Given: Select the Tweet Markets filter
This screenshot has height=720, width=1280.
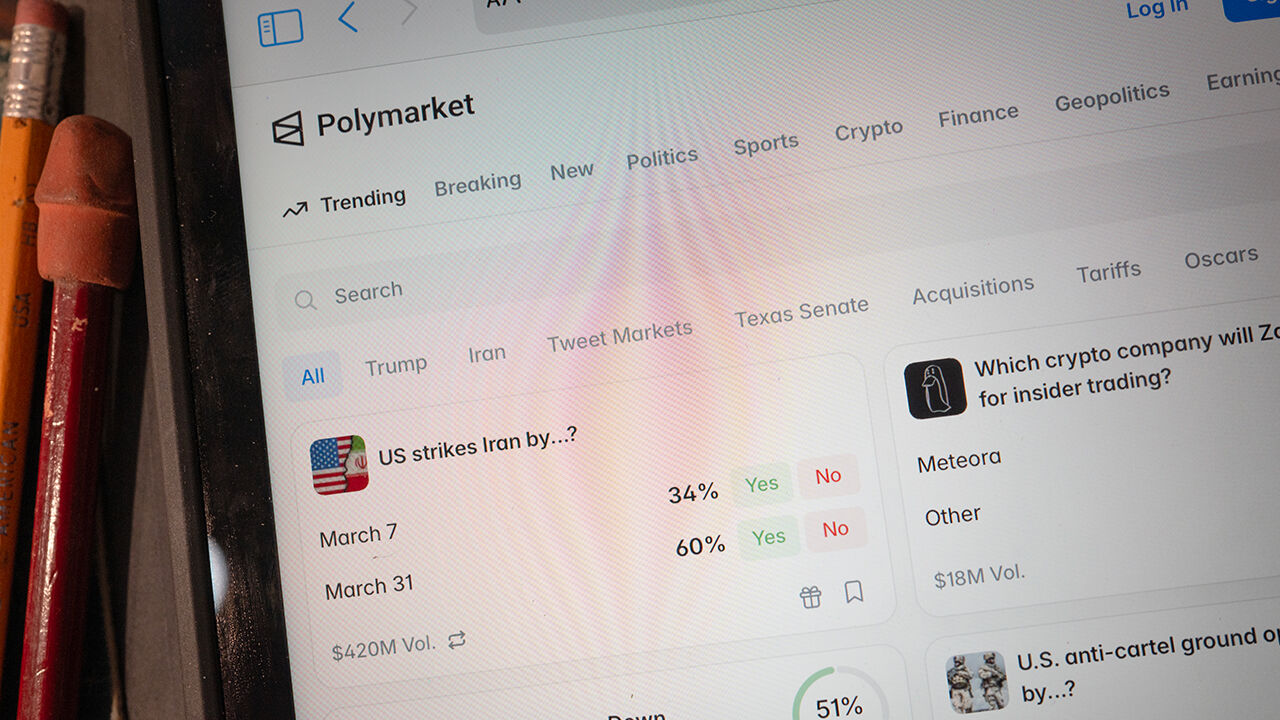Looking at the screenshot, I should click(x=620, y=336).
